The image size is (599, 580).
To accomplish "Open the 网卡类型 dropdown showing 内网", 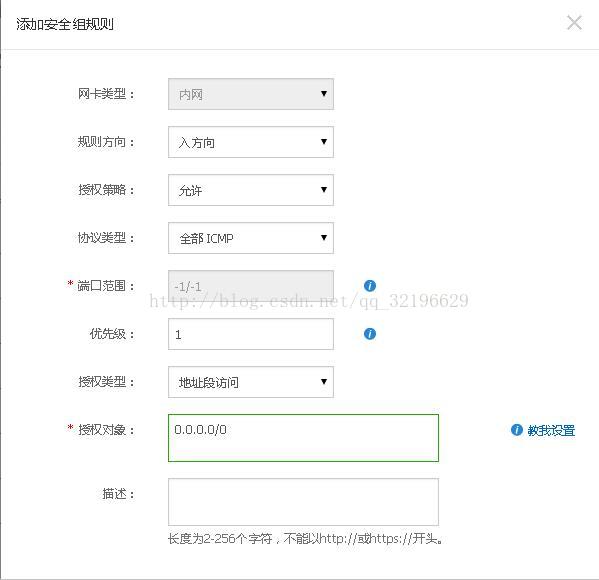I will (251, 94).
